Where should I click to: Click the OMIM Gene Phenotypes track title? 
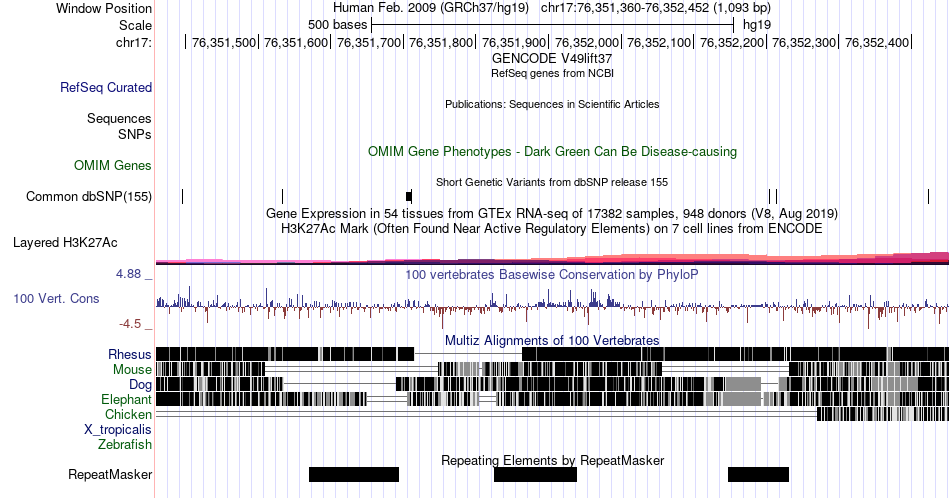[552, 151]
